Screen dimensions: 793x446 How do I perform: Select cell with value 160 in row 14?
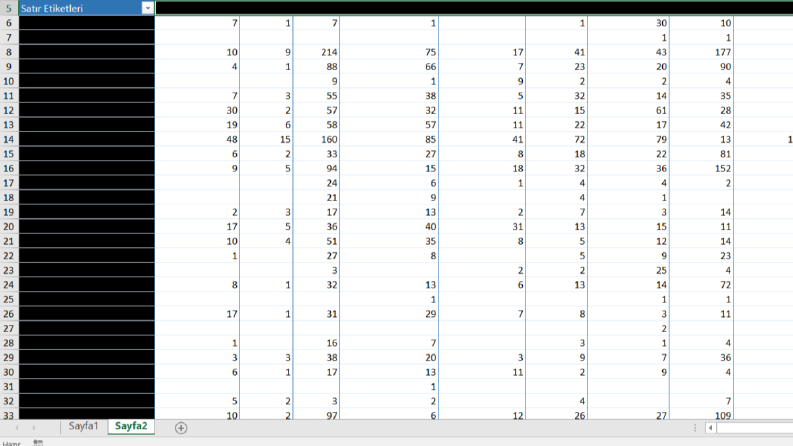317,139
